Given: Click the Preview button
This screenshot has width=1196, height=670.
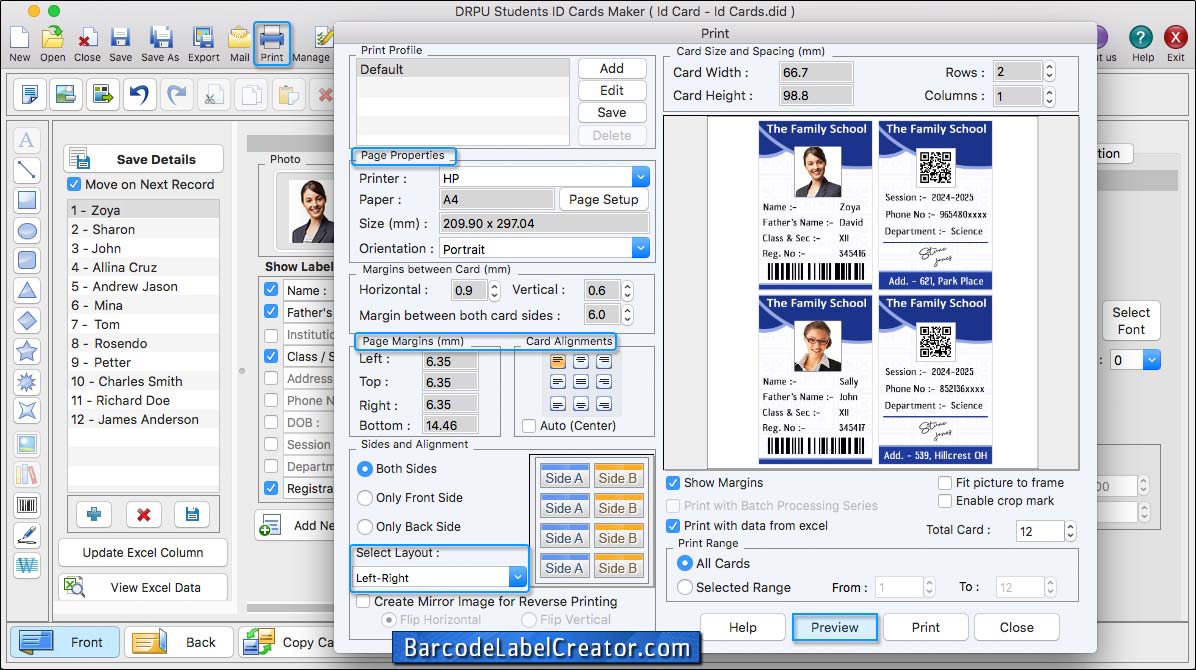Looking at the screenshot, I should 834,627.
